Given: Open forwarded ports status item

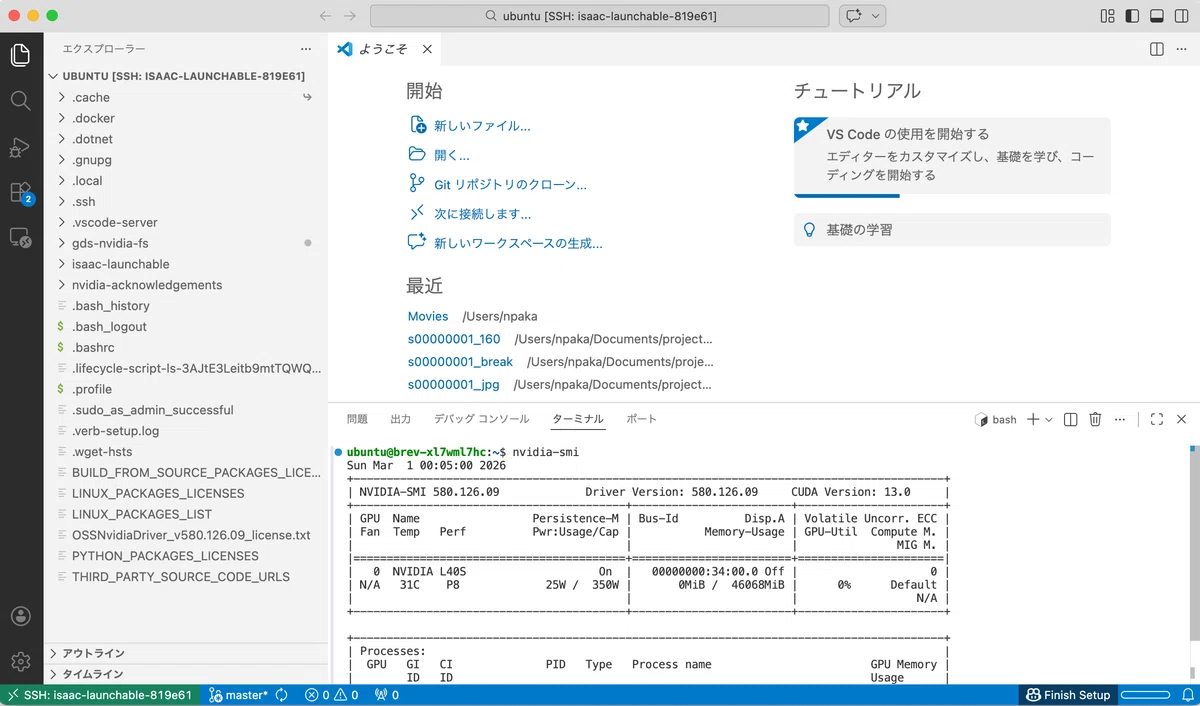Looking at the screenshot, I should click(386, 695).
